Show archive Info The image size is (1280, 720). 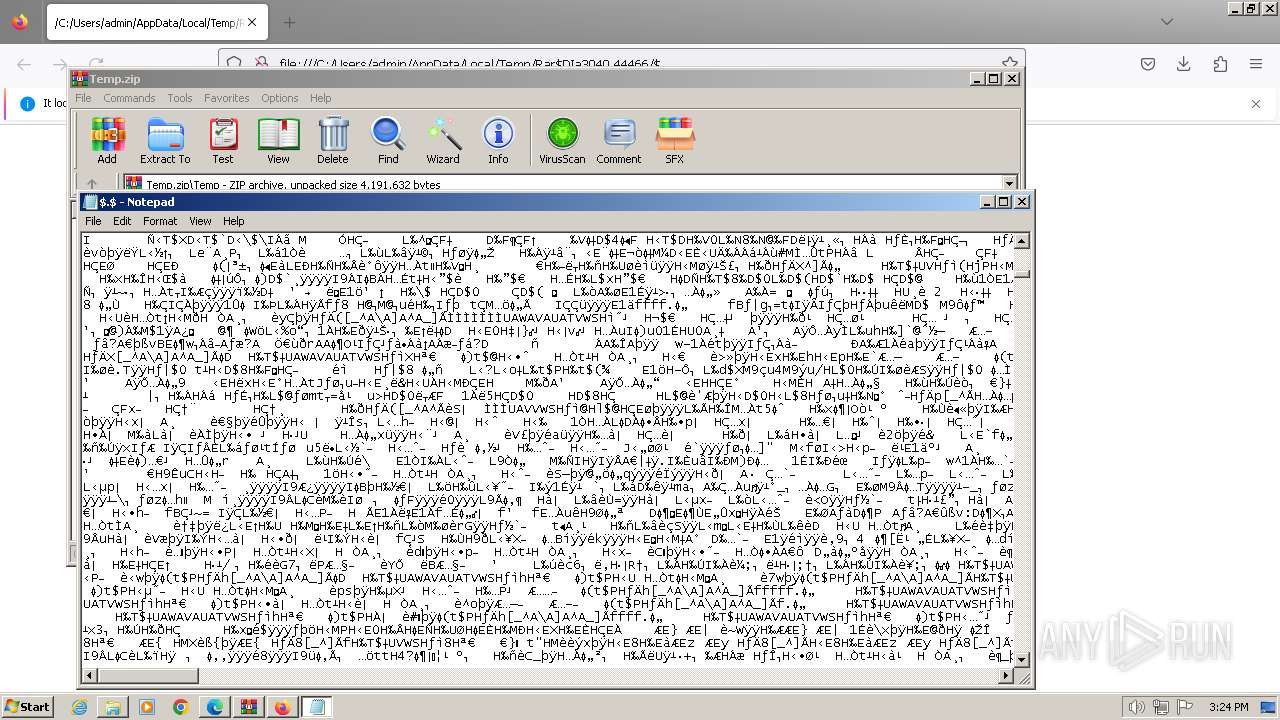point(498,140)
